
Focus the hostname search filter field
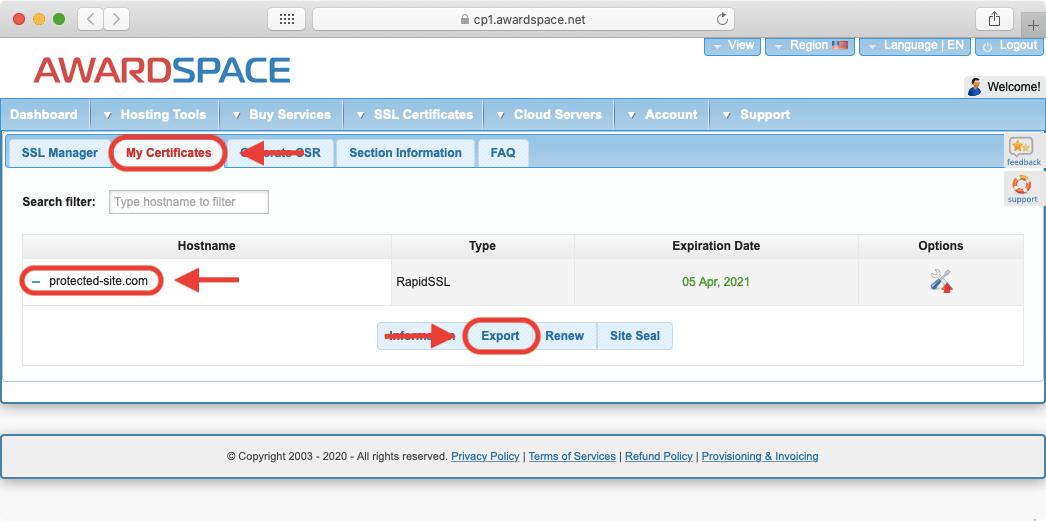pyautogui.click(x=188, y=202)
